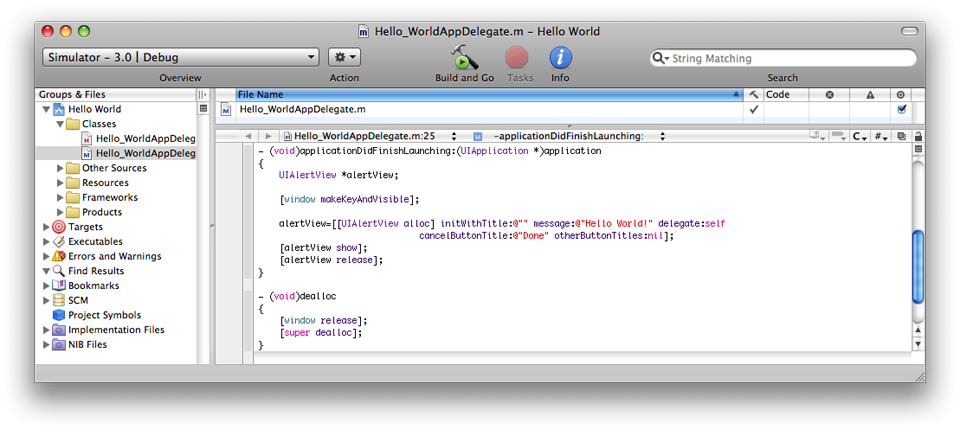
Task: Click the NIB Files smart group icon
Action: pos(59,344)
